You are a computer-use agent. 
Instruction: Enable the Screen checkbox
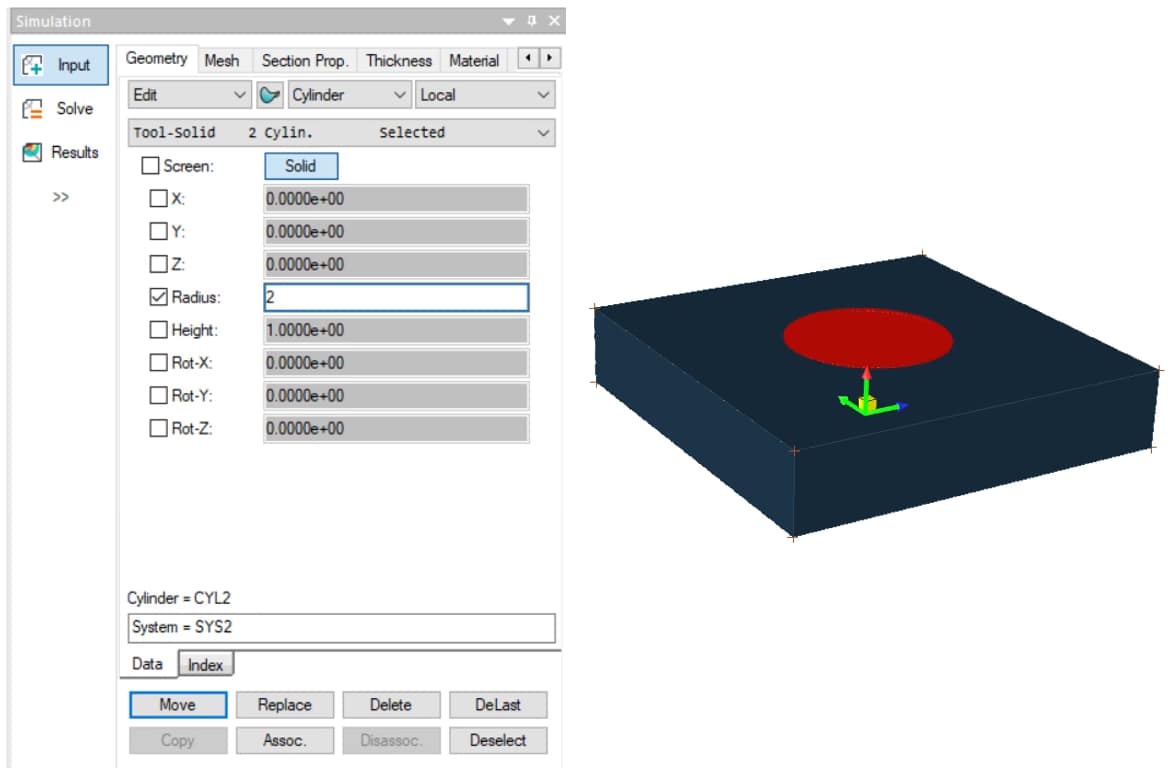(x=150, y=166)
